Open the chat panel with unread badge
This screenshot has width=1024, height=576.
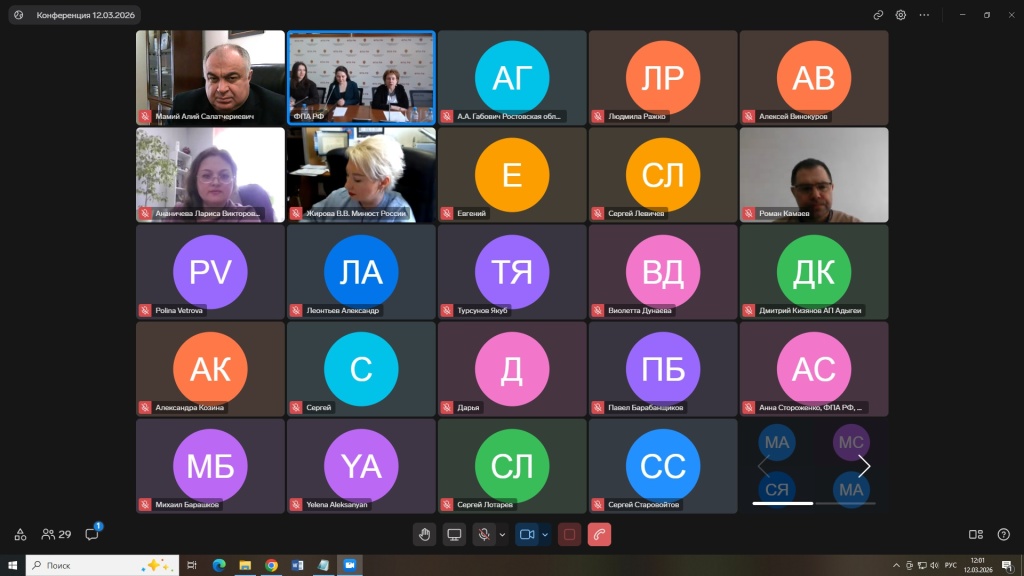tap(92, 534)
